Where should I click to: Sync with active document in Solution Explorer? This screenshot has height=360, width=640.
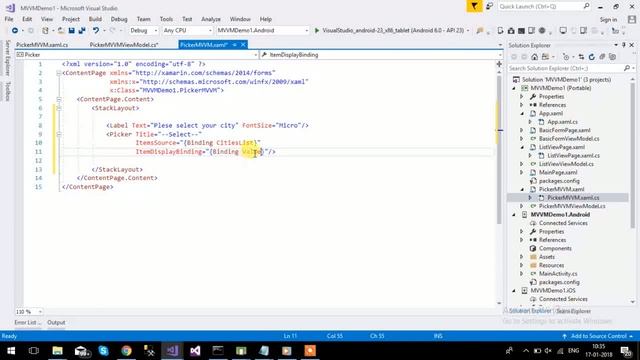tap(581, 57)
